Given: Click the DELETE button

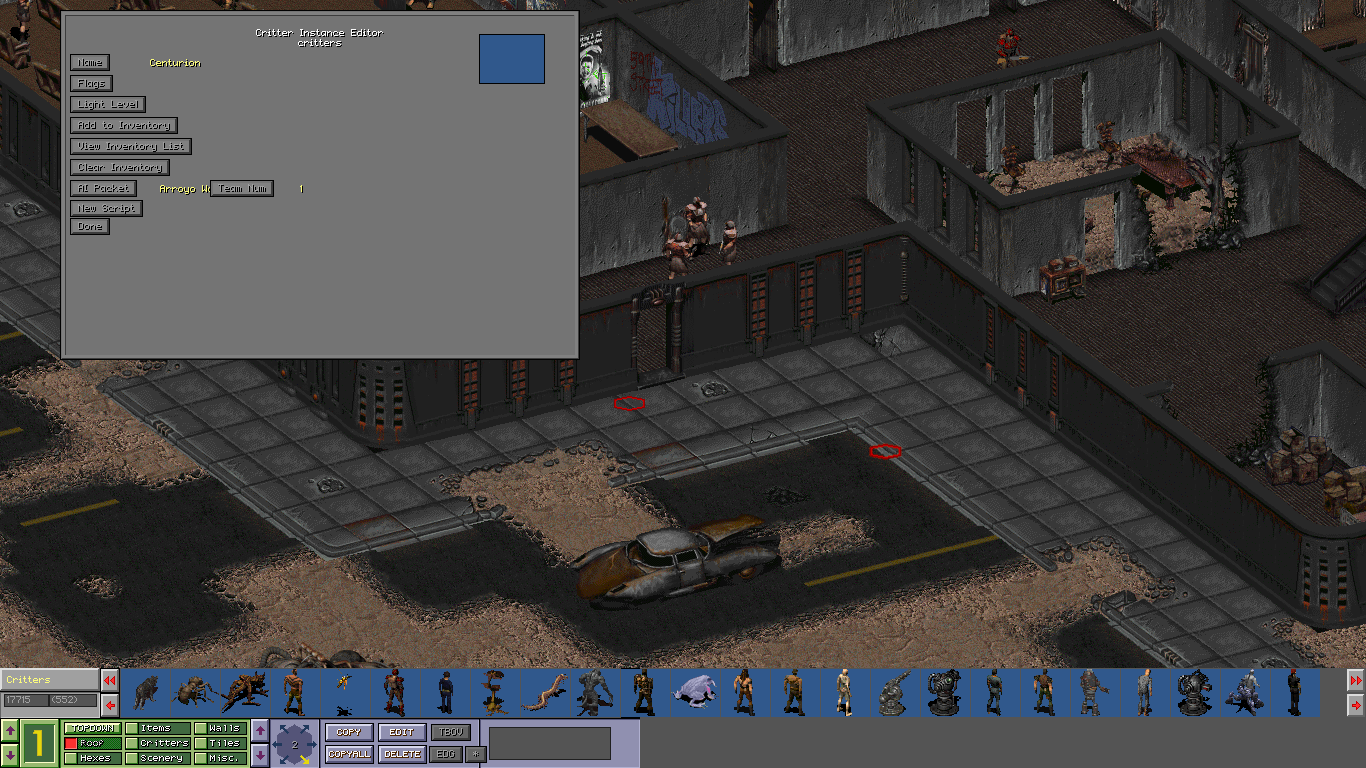Looking at the screenshot, I should [402, 754].
